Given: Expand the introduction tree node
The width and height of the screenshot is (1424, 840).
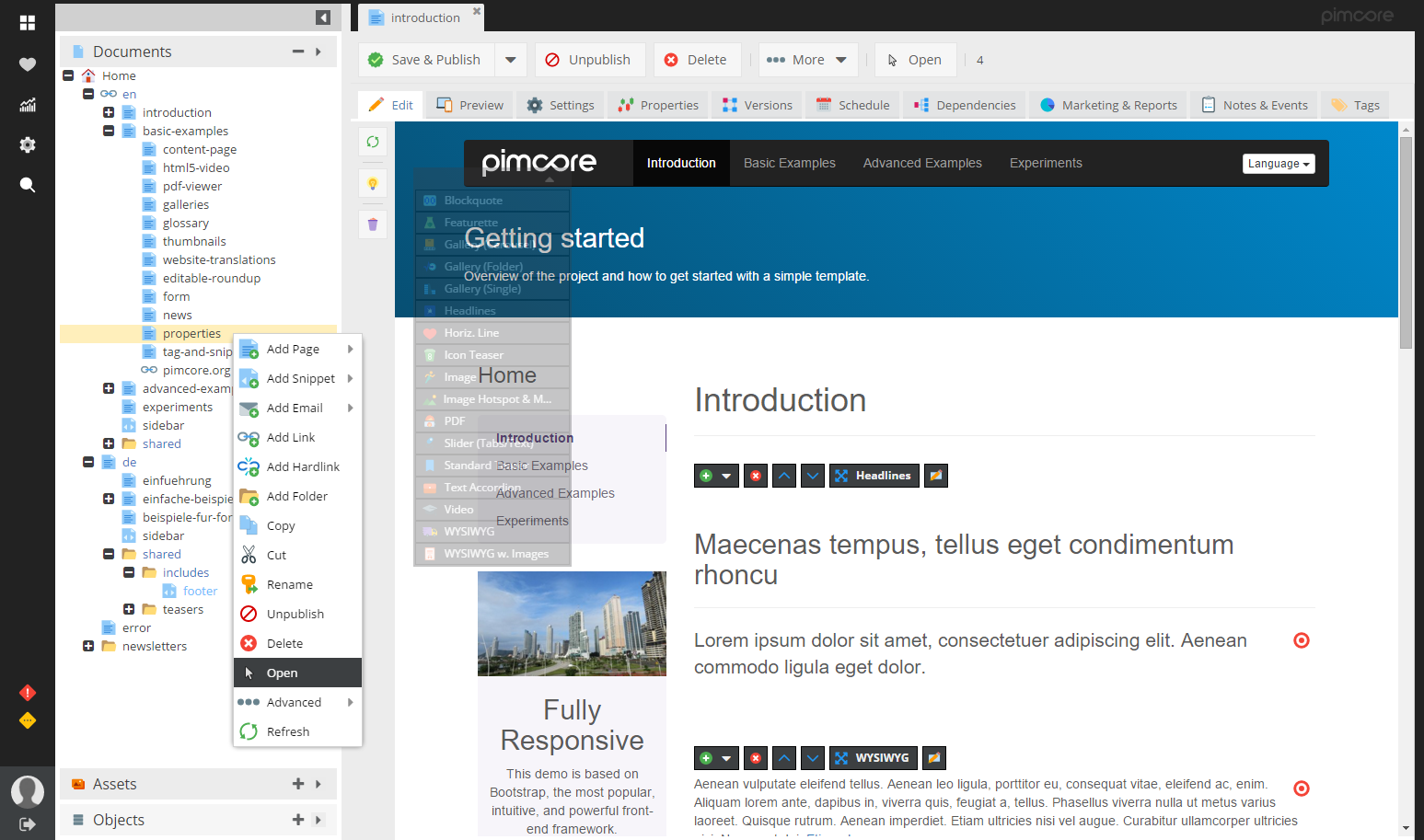Looking at the screenshot, I should (109, 112).
